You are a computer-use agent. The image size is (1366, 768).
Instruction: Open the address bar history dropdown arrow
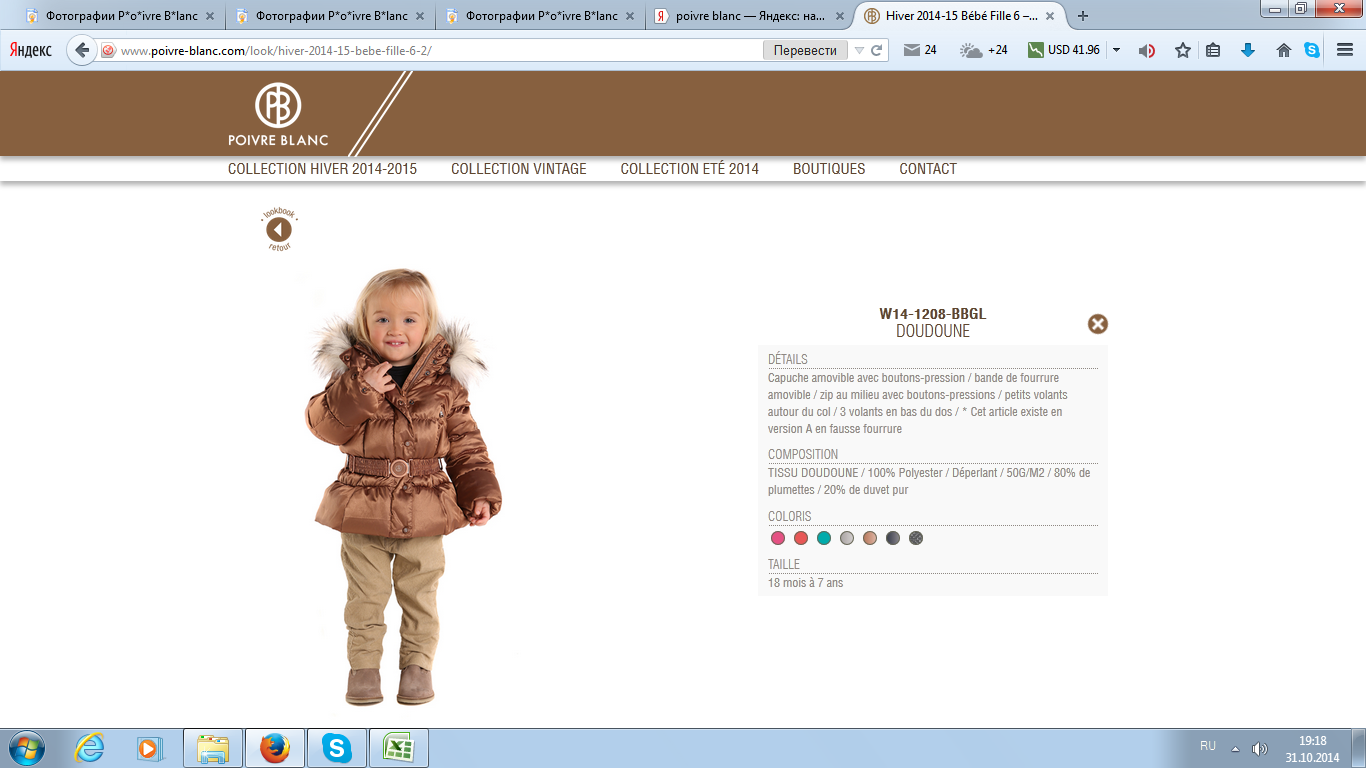point(858,50)
